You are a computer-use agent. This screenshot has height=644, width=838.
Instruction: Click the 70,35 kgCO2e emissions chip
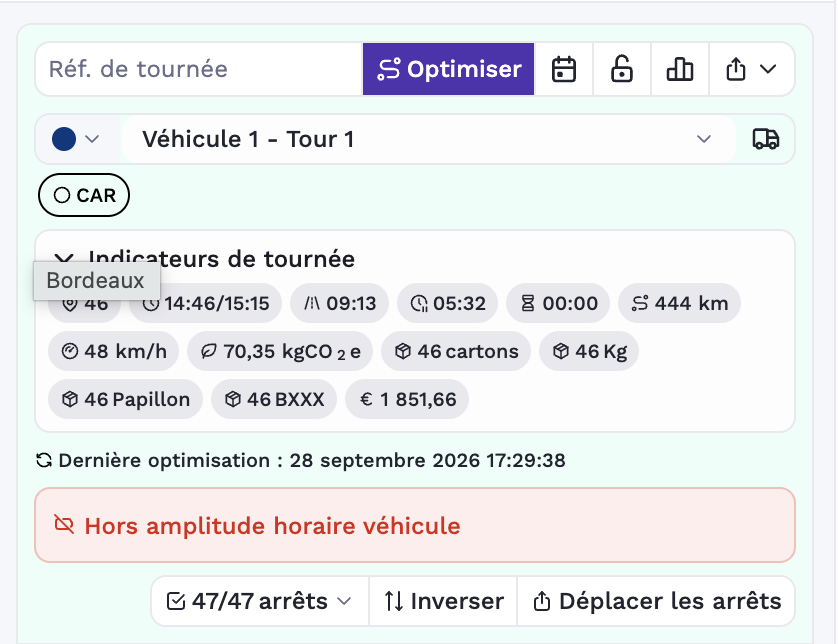280,351
